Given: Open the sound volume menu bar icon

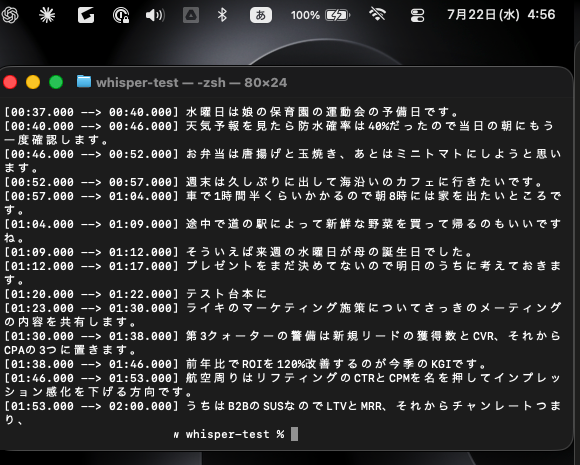Looking at the screenshot, I should [x=155, y=15].
